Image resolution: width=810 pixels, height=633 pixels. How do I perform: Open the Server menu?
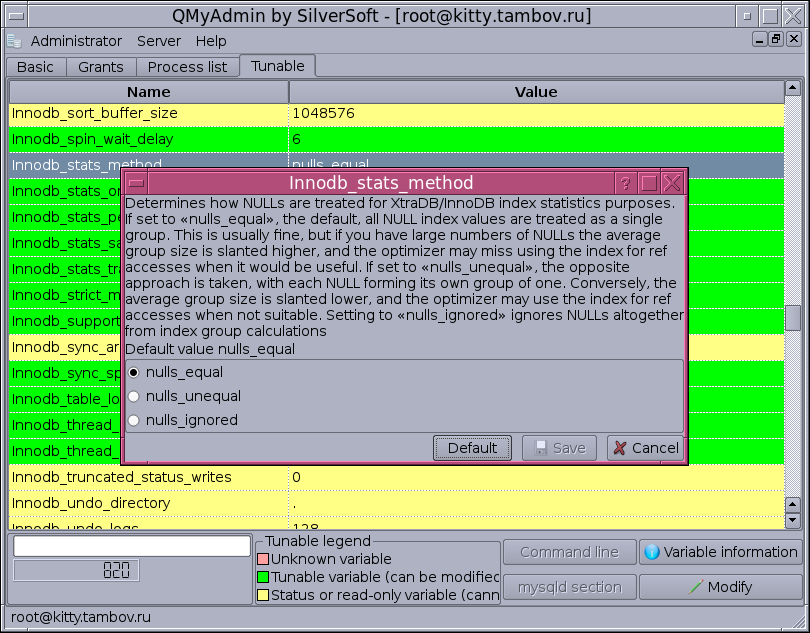pos(159,41)
